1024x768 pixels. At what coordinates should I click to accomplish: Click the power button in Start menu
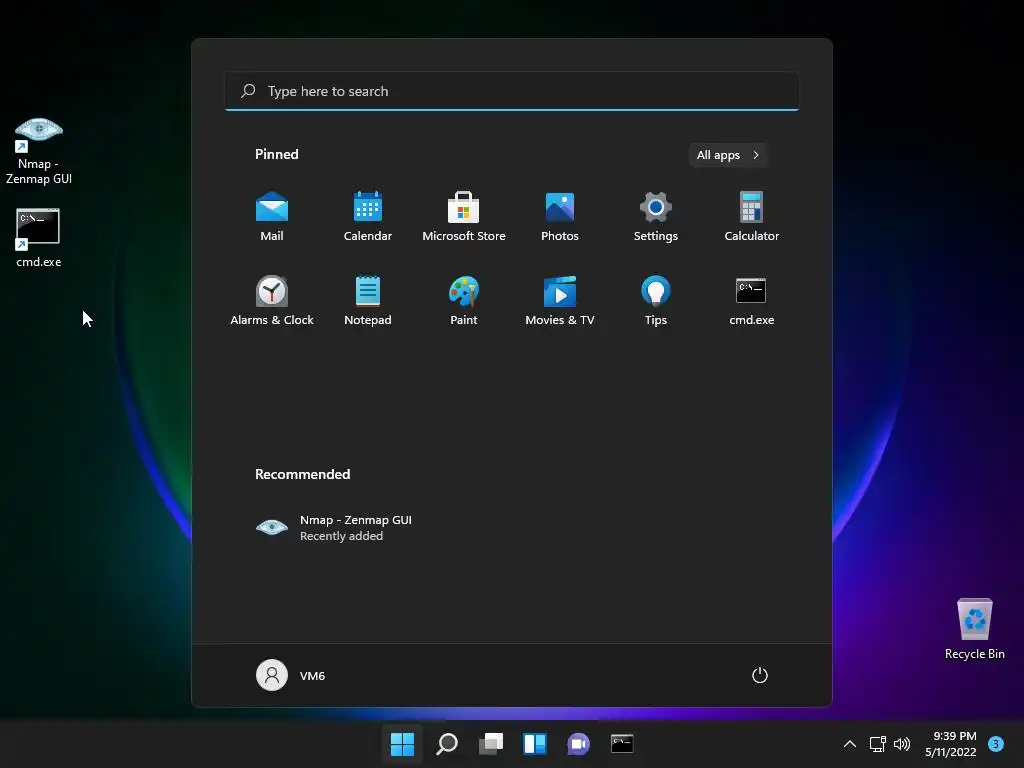760,675
